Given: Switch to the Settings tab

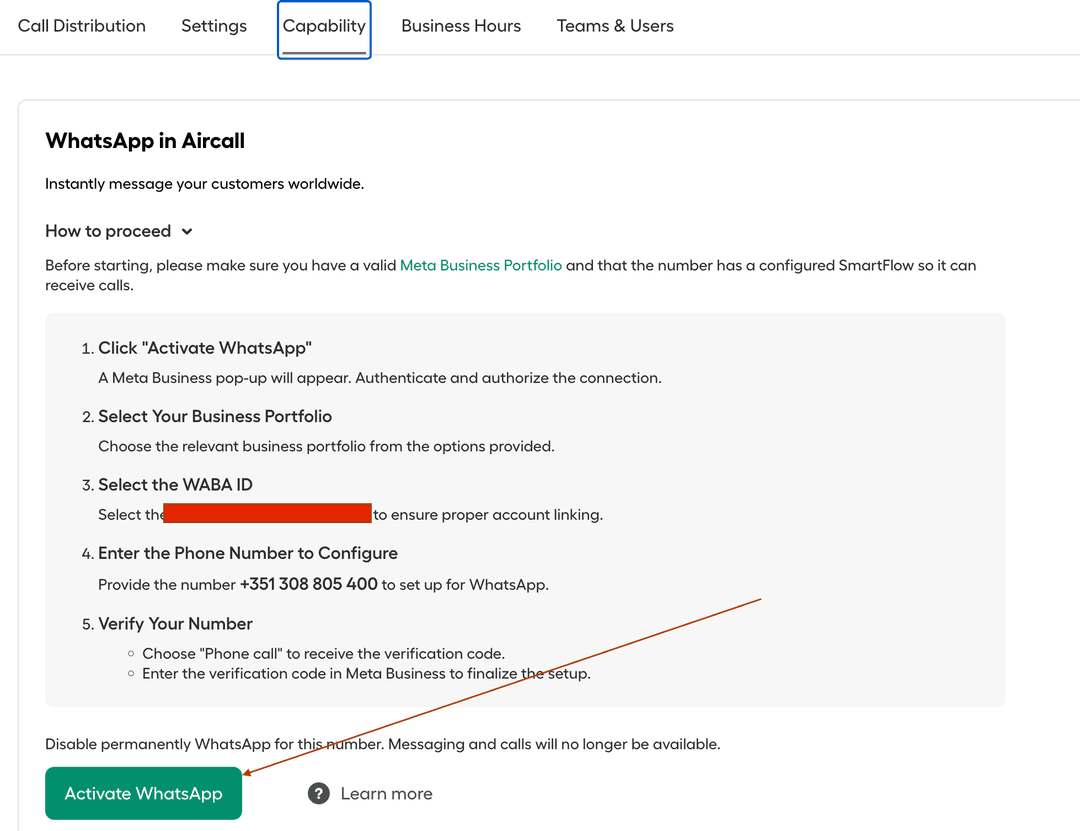Looking at the screenshot, I should pyautogui.click(x=214, y=26).
